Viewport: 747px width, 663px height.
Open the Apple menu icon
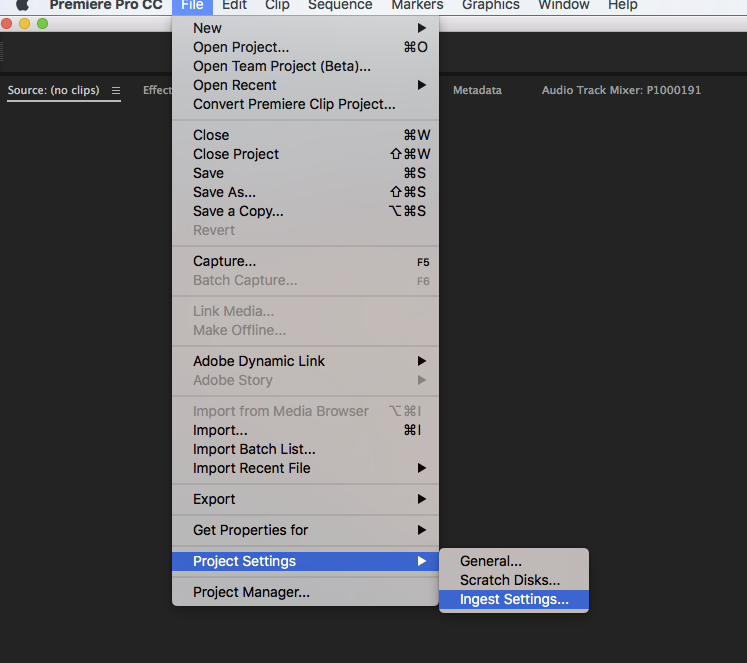tap(22, 4)
